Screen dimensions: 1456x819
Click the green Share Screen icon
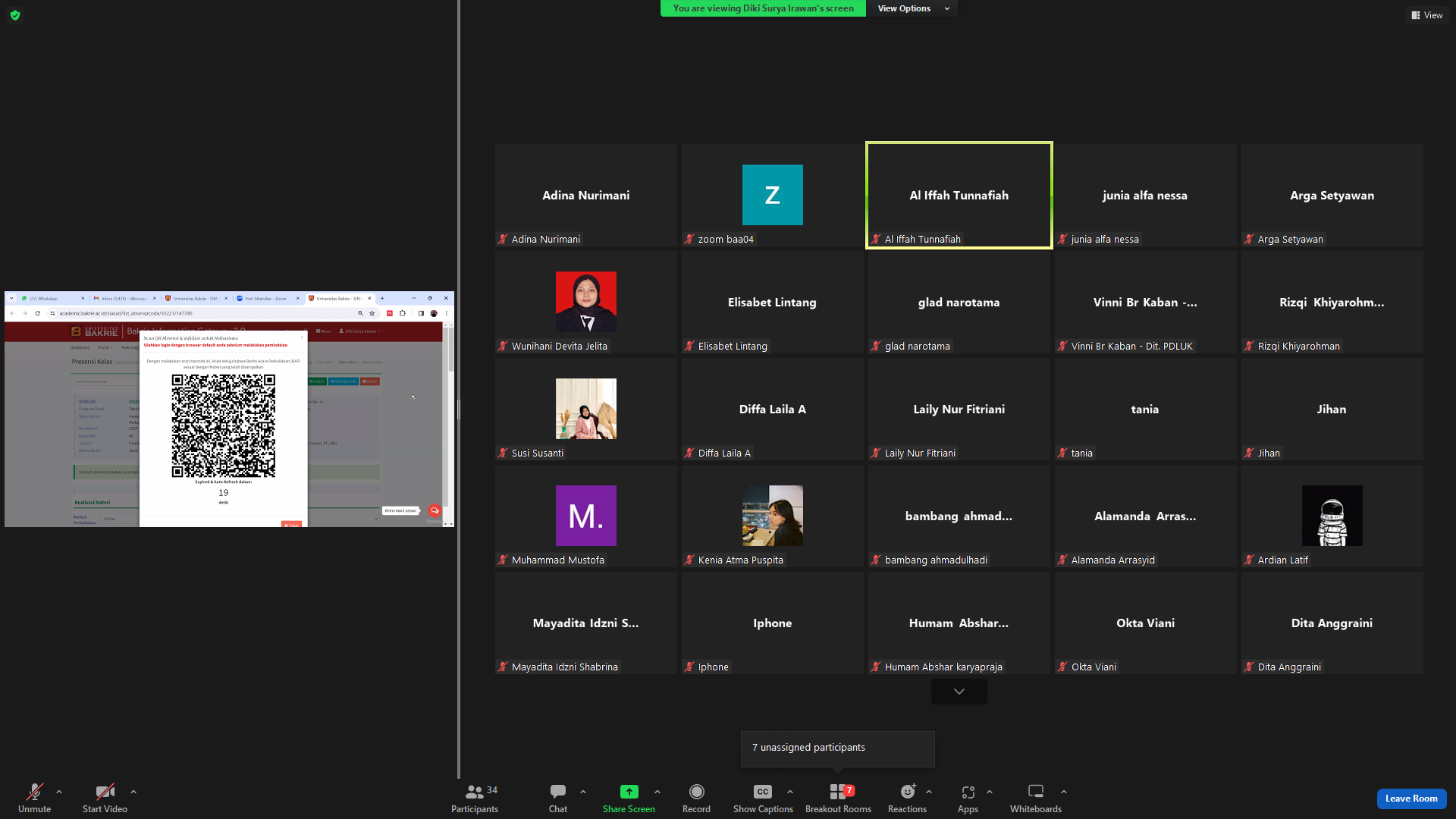tap(629, 792)
